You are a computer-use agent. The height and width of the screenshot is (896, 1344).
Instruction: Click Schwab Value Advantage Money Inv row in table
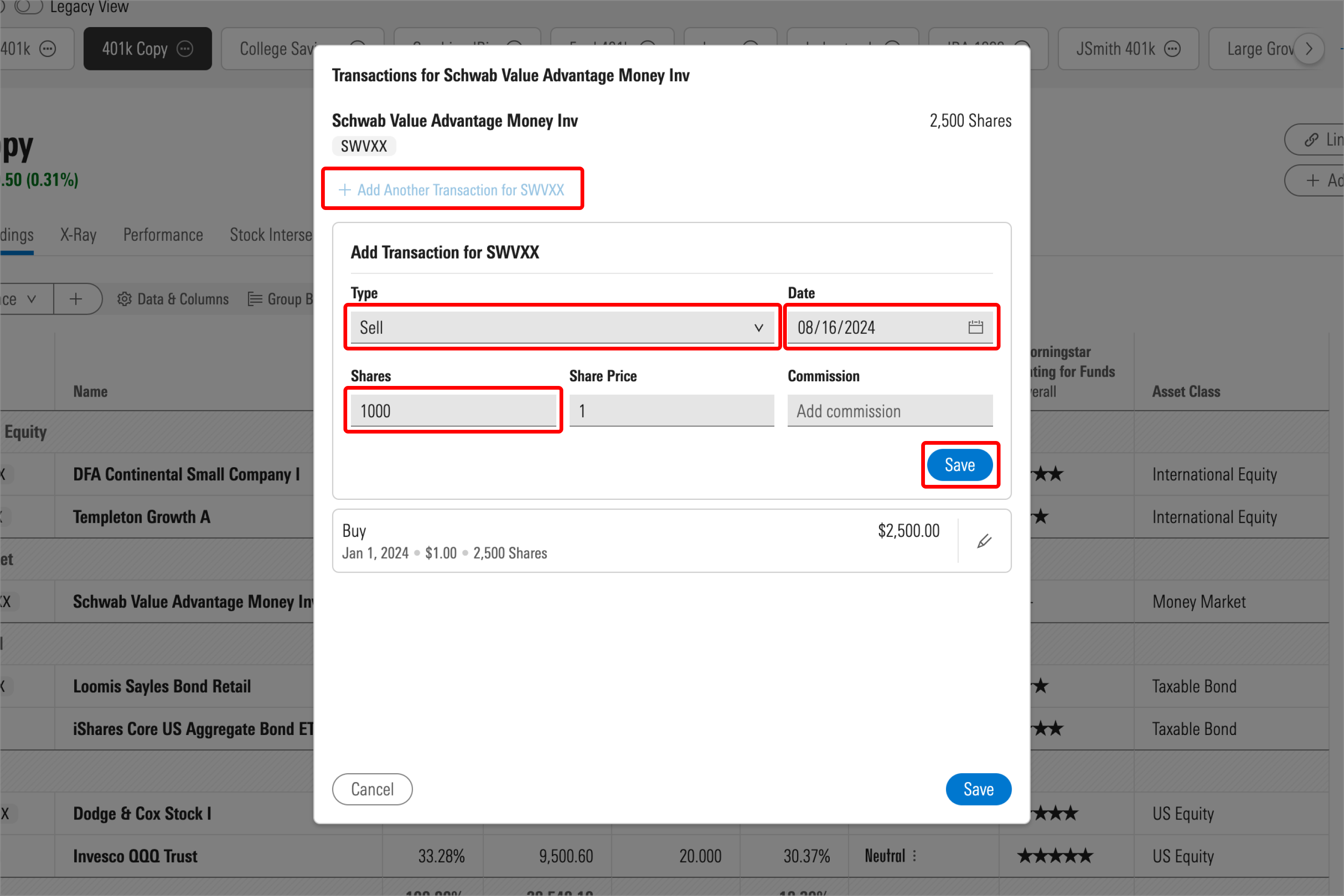pos(193,601)
